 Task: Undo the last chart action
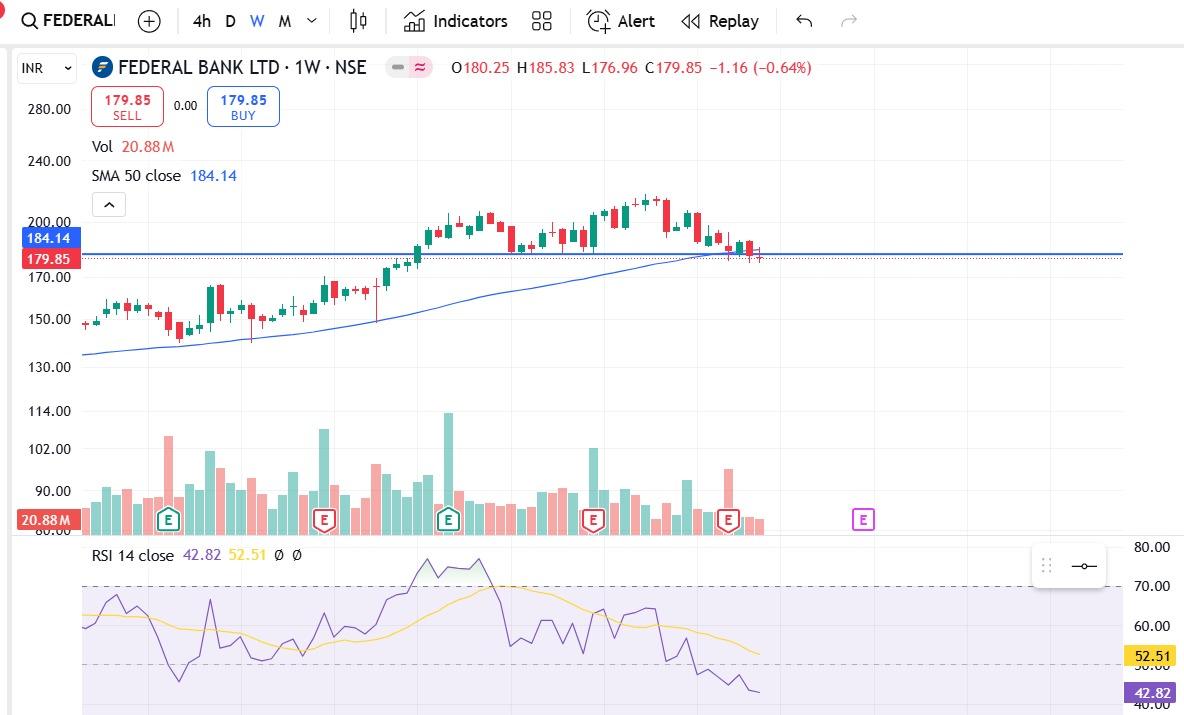[x=804, y=21]
